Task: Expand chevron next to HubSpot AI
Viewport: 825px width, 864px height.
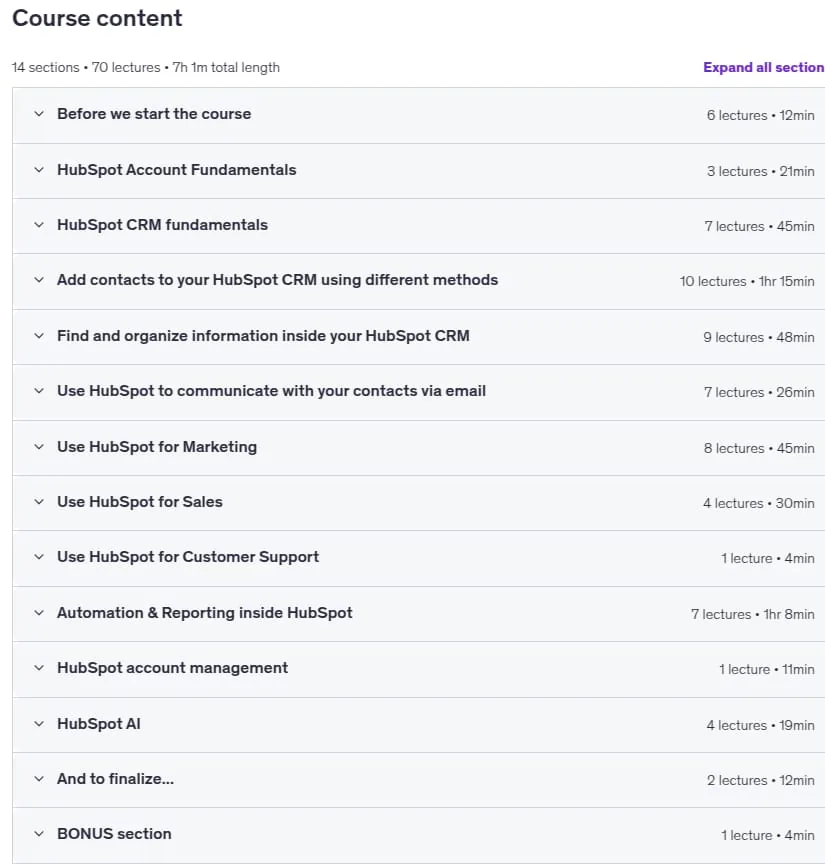Action: 39,724
